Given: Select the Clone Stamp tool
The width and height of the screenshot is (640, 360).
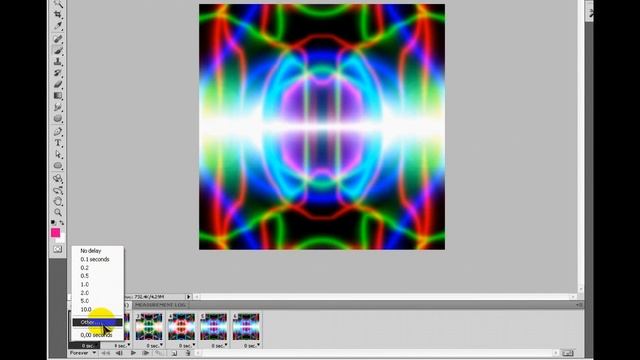Looking at the screenshot, I should click(x=58, y=62).
